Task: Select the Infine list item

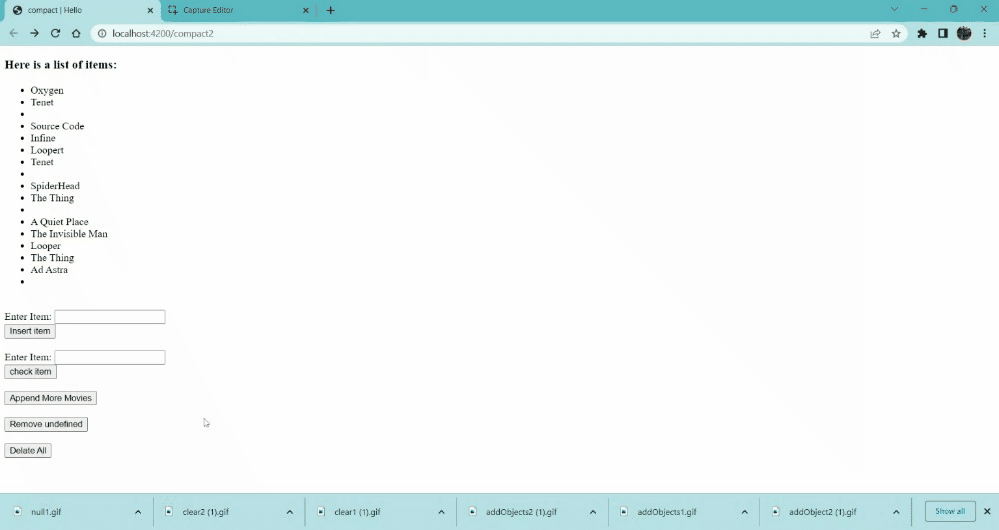Action: (x=43, y=138)
